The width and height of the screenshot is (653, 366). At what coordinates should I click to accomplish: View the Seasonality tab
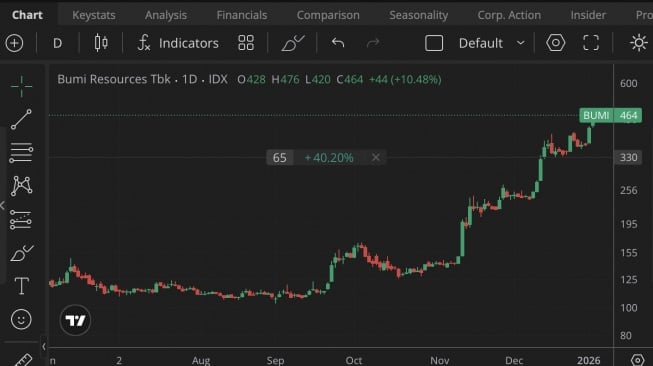point(419,15)
